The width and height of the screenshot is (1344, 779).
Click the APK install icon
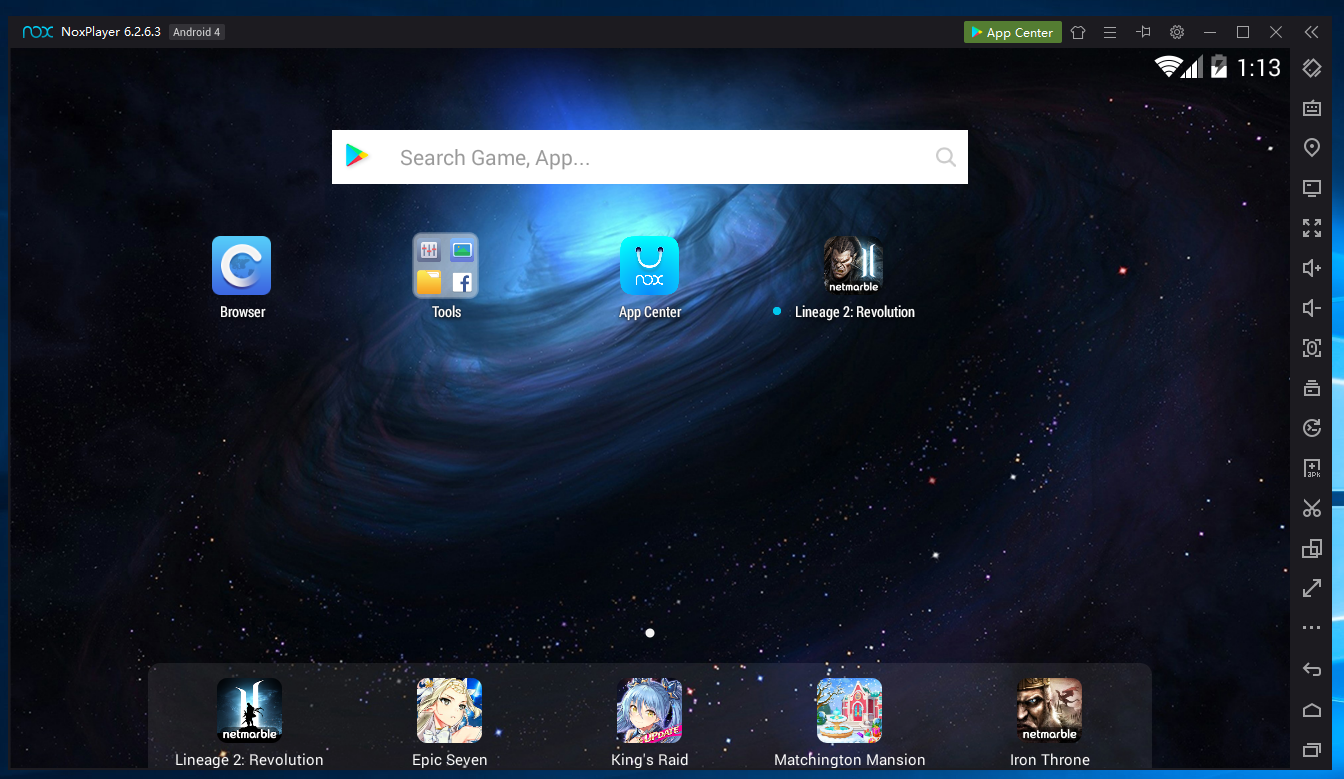point(1312,468)
